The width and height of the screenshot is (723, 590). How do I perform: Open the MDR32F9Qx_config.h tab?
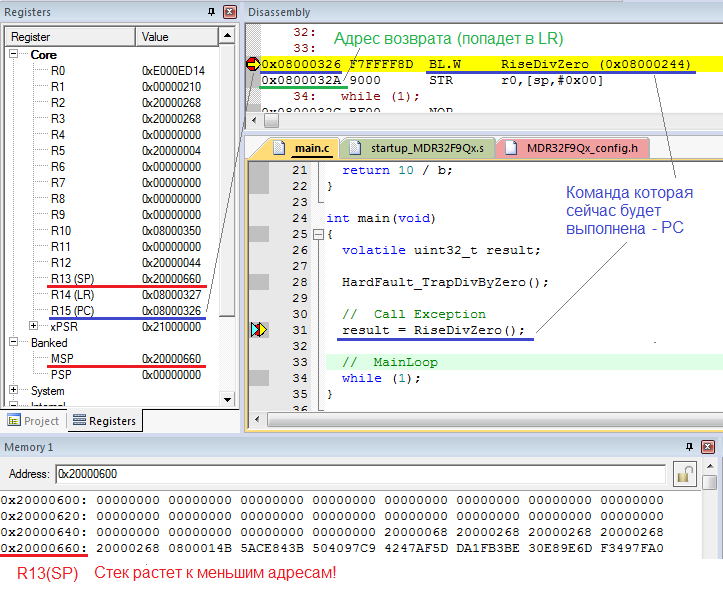580,149
